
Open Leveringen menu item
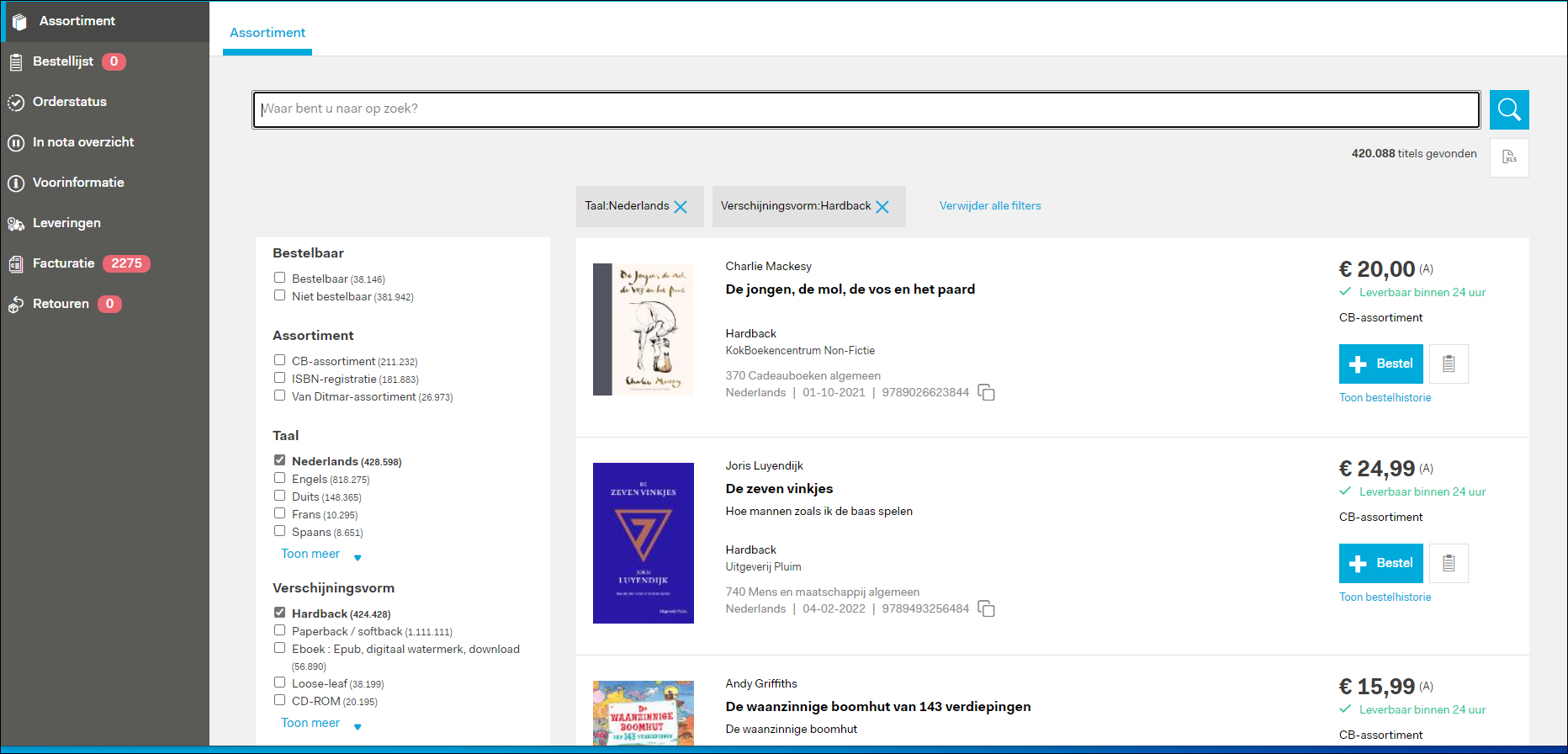click(x=66, y=223)
